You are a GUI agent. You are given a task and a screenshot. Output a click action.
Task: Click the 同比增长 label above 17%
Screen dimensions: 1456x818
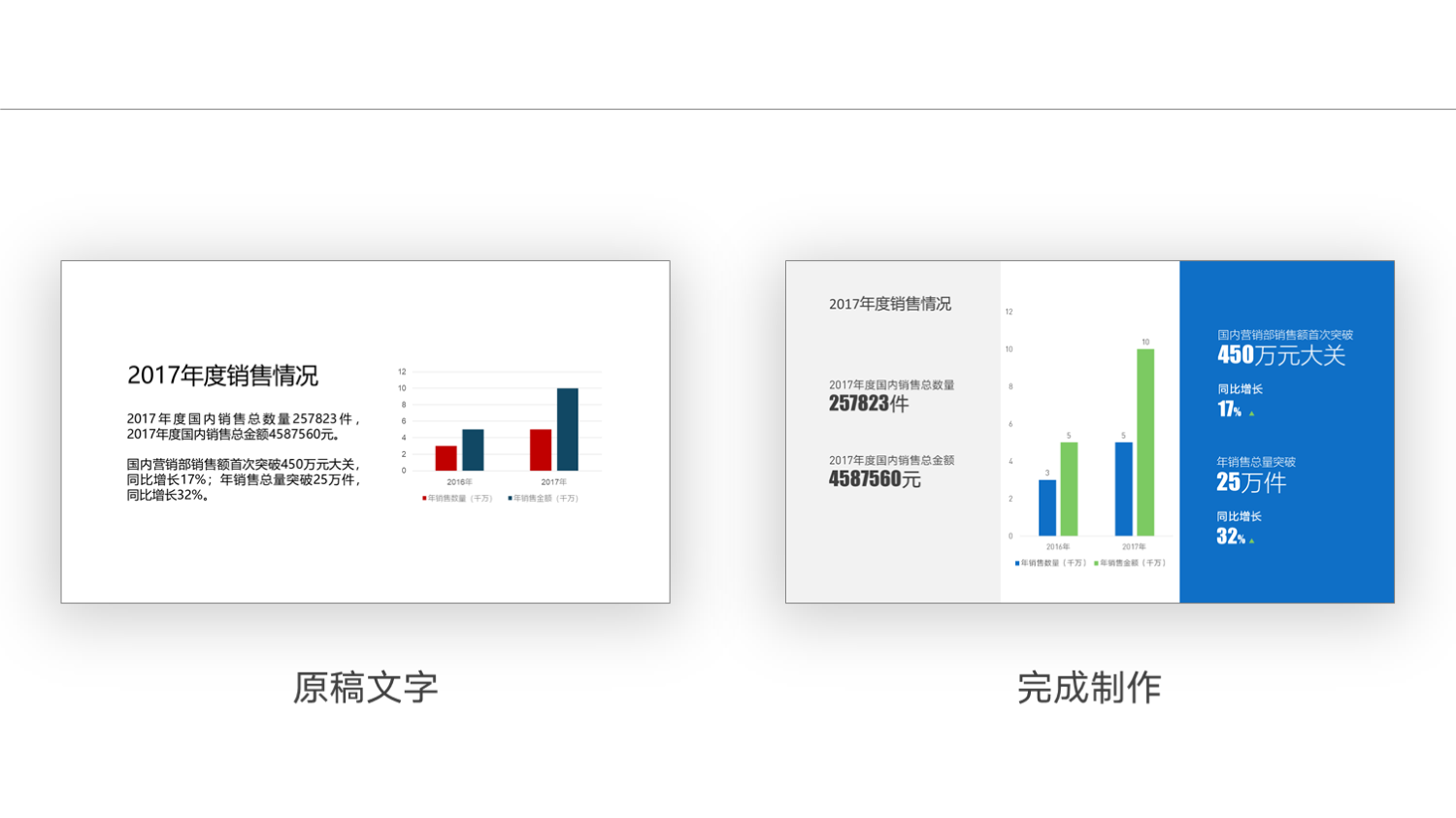click(x=1240, y=389)
